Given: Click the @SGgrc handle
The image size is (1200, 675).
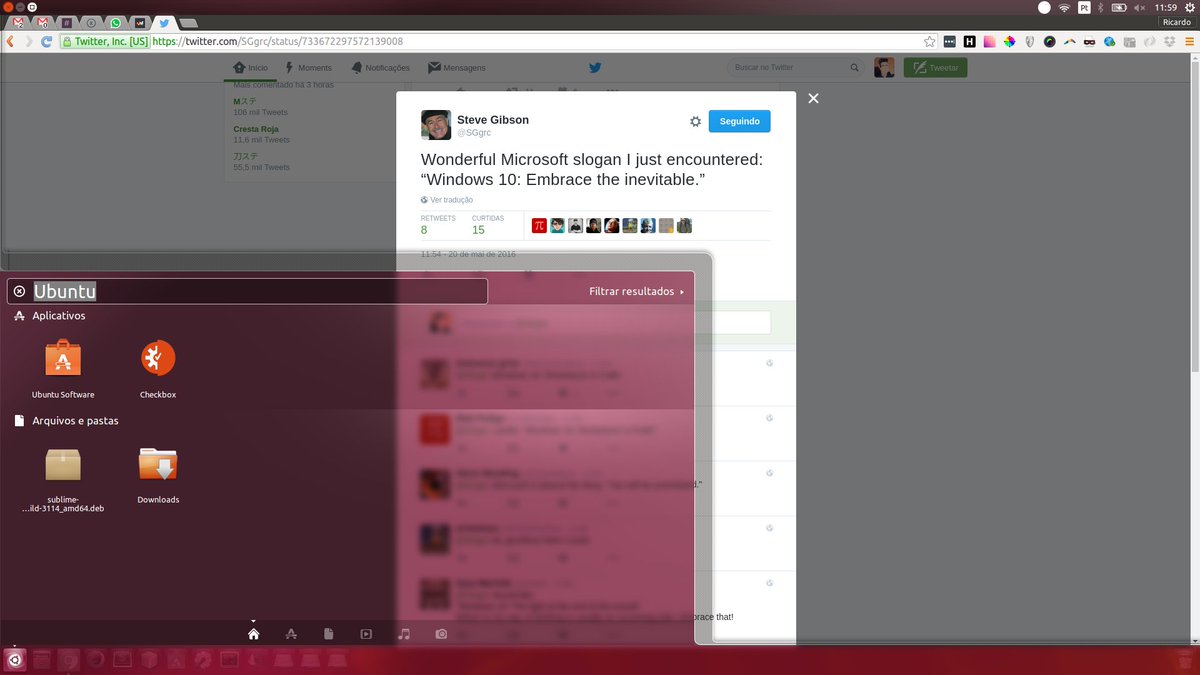Looking at the screenshot, I should 474,133.
